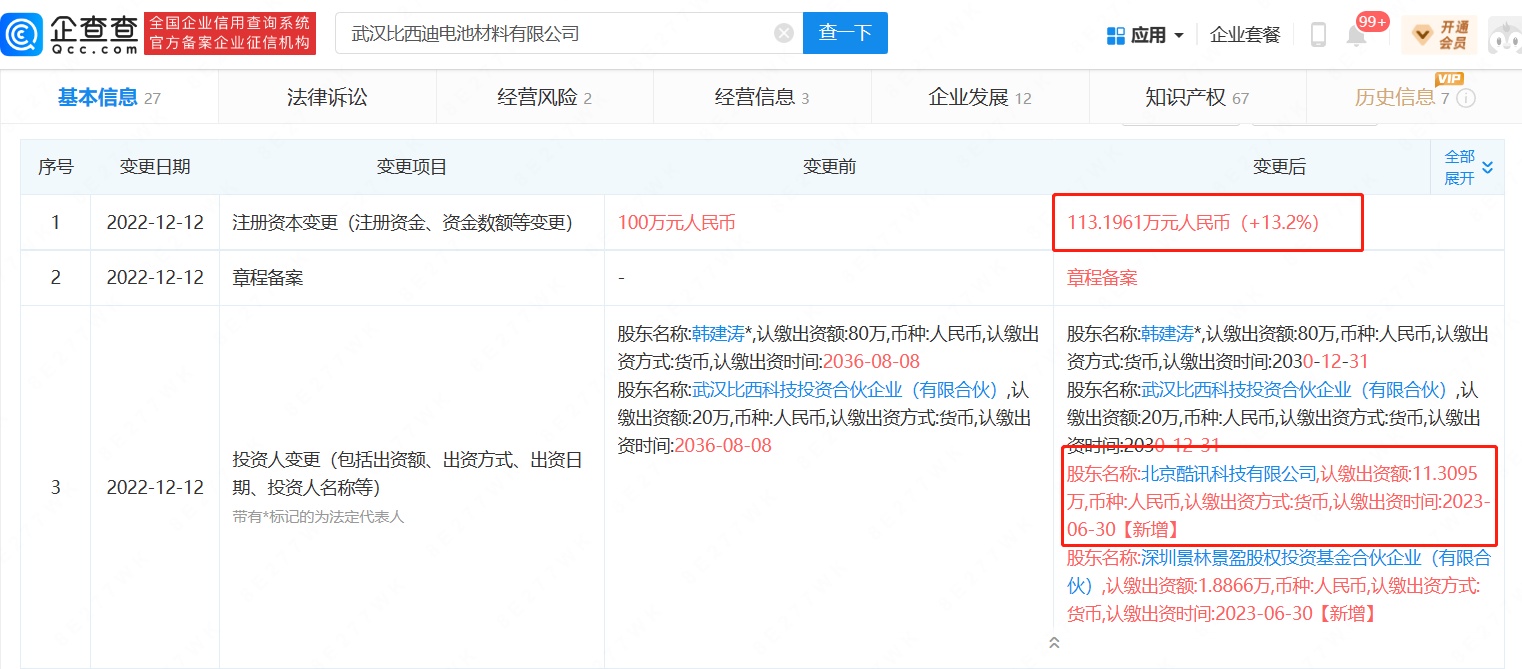Viewport: 1522px width, 669px height.
Task: Click the 2022-12-12 date in row 1
Action: [155, 223]
